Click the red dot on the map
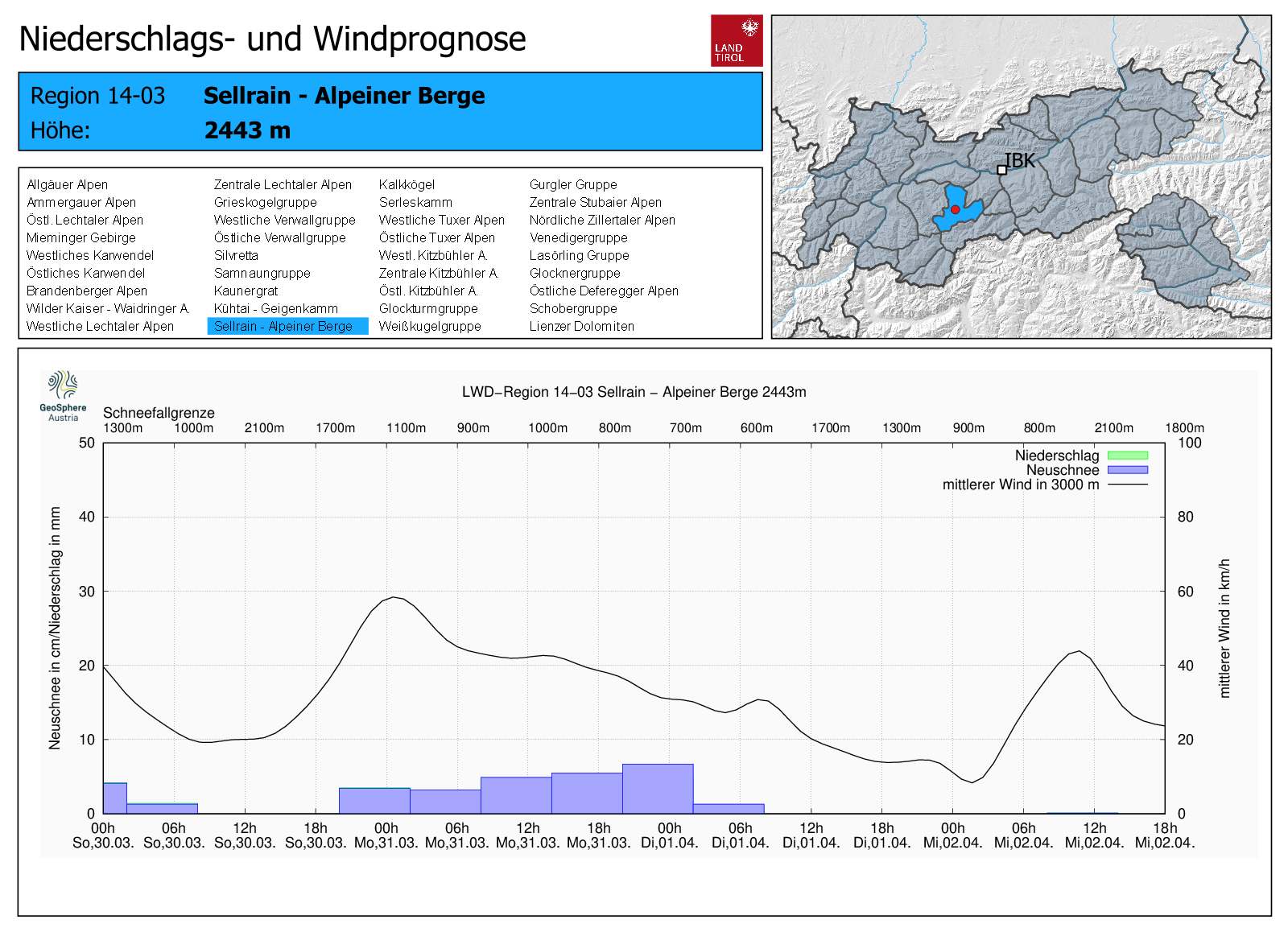This screenshot has width=1288, height=928. [955, 209]
